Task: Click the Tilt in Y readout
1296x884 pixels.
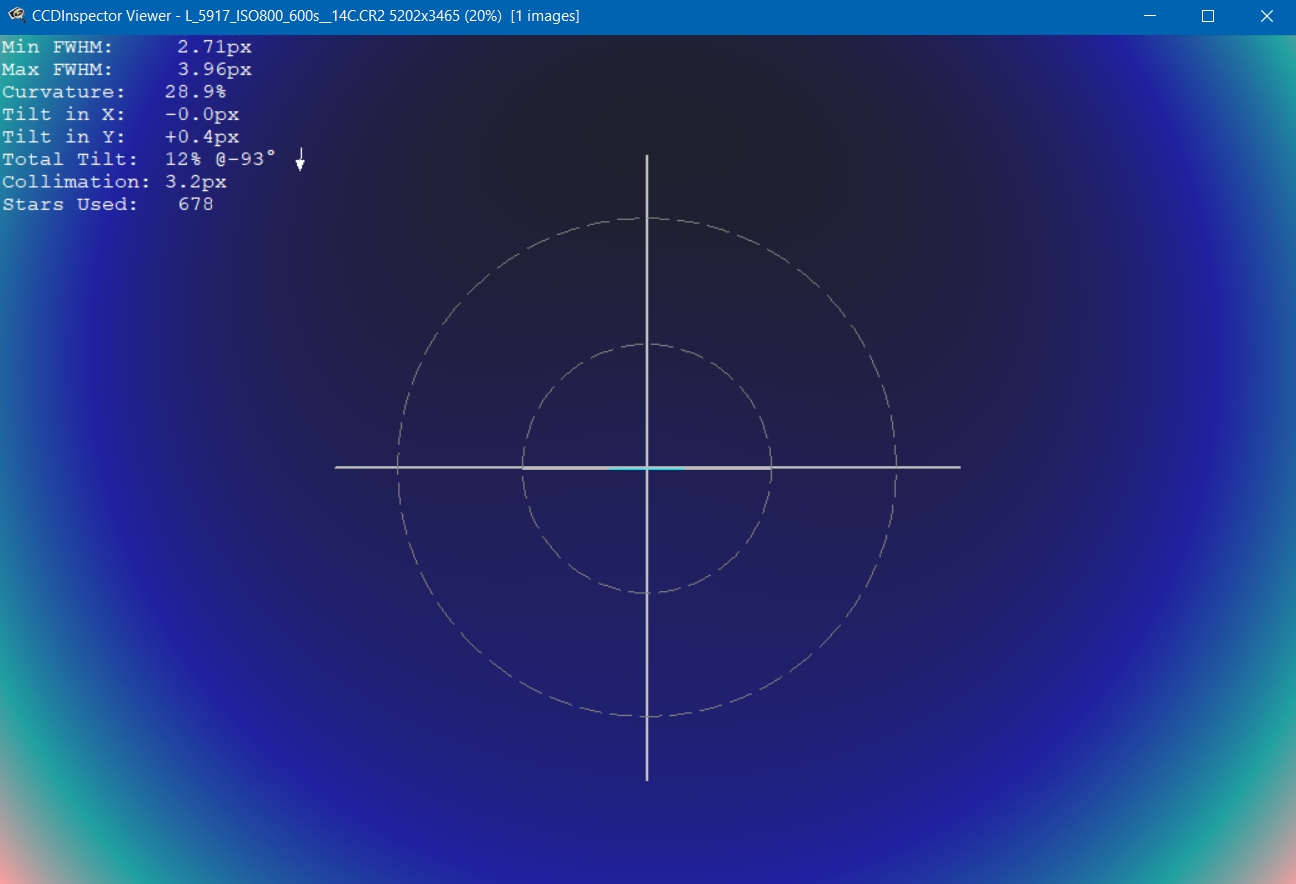Action: tap(120, 137)
